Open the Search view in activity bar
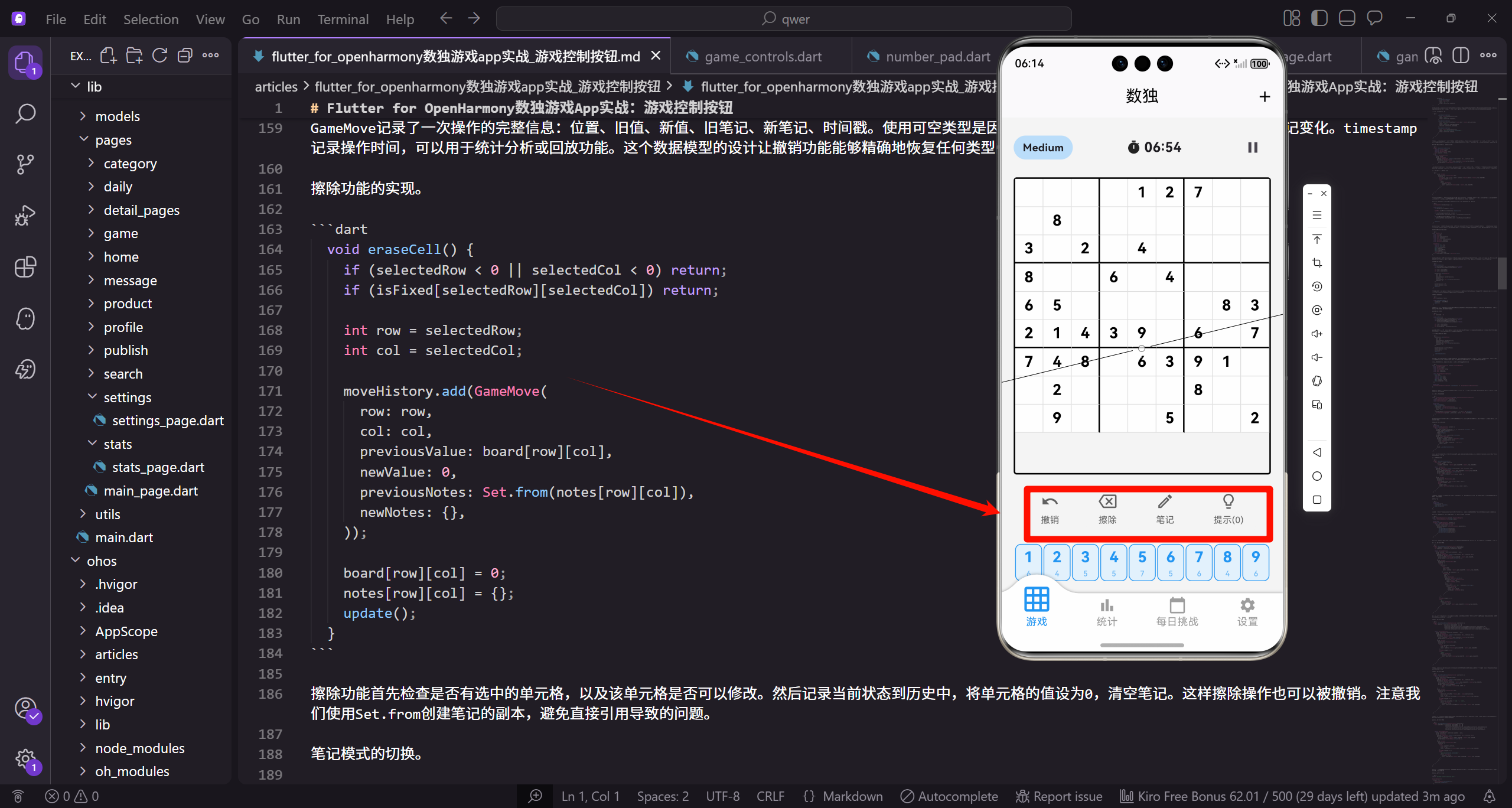 pyautogui.click(x=25, y=113)
